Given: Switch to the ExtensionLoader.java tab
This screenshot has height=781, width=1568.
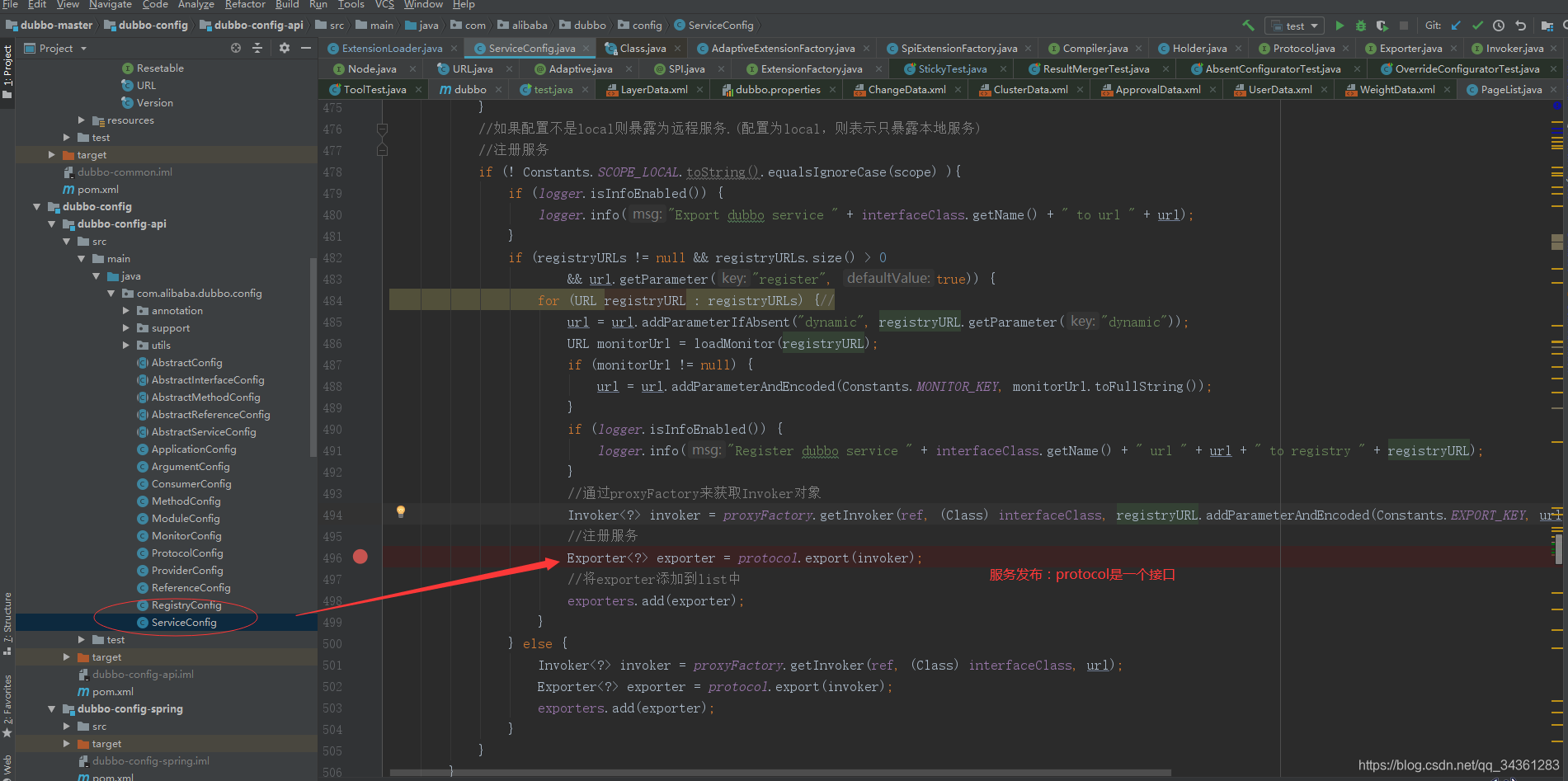Looking at the screenshot, I should [392, 49].
